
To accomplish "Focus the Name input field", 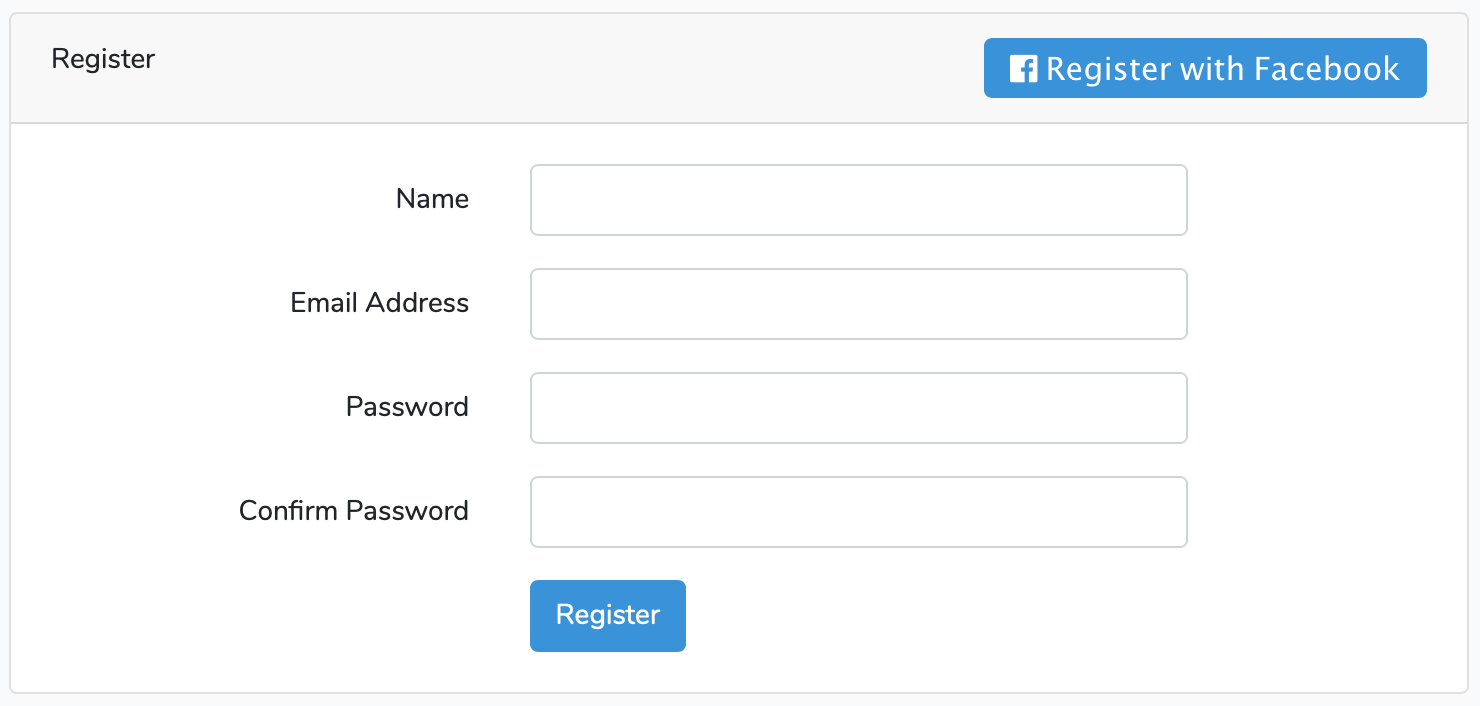I will 858,200.
